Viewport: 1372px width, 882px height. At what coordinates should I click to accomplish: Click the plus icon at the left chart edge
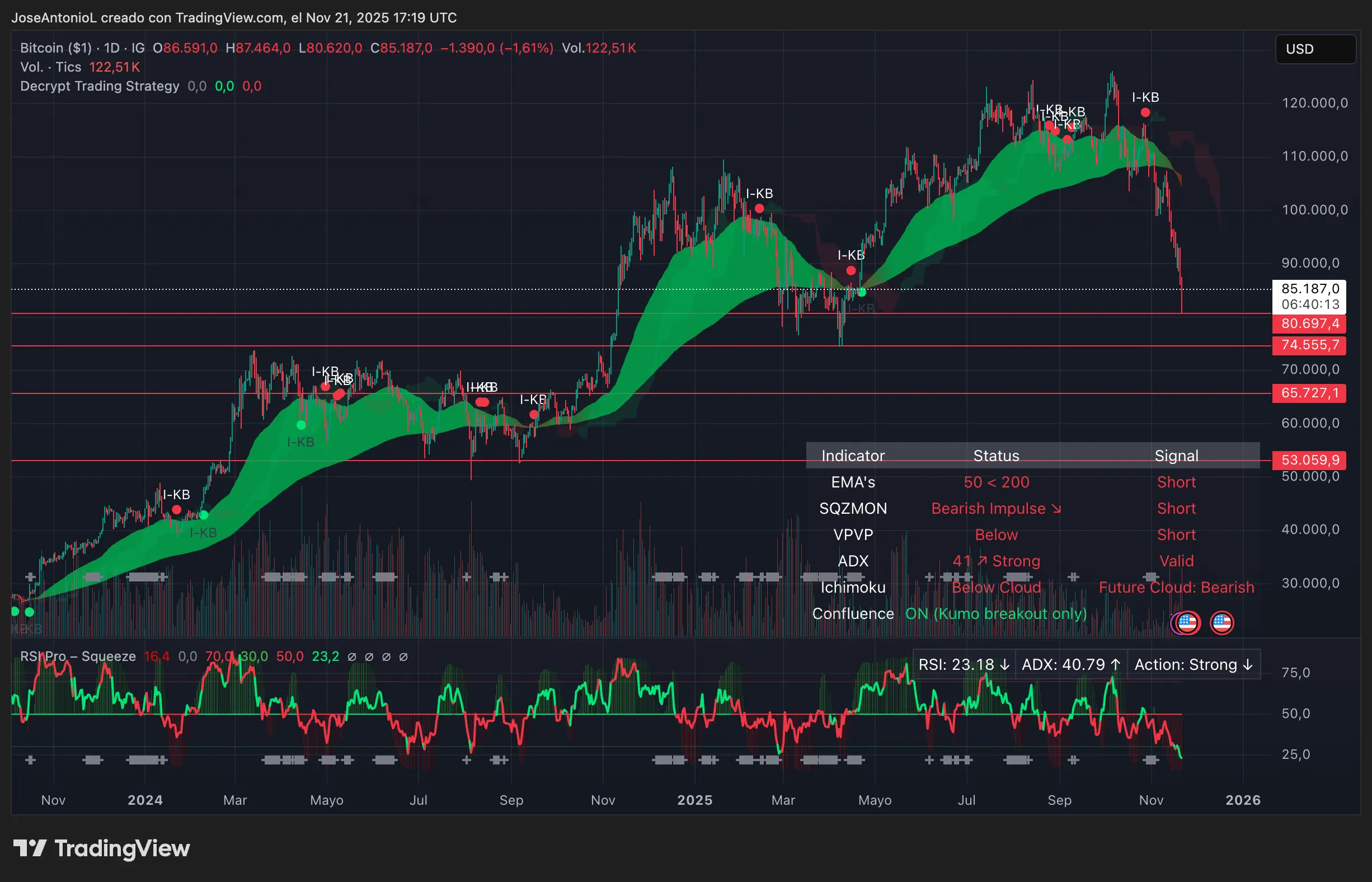pyautogui.click(x=31, y=578)
